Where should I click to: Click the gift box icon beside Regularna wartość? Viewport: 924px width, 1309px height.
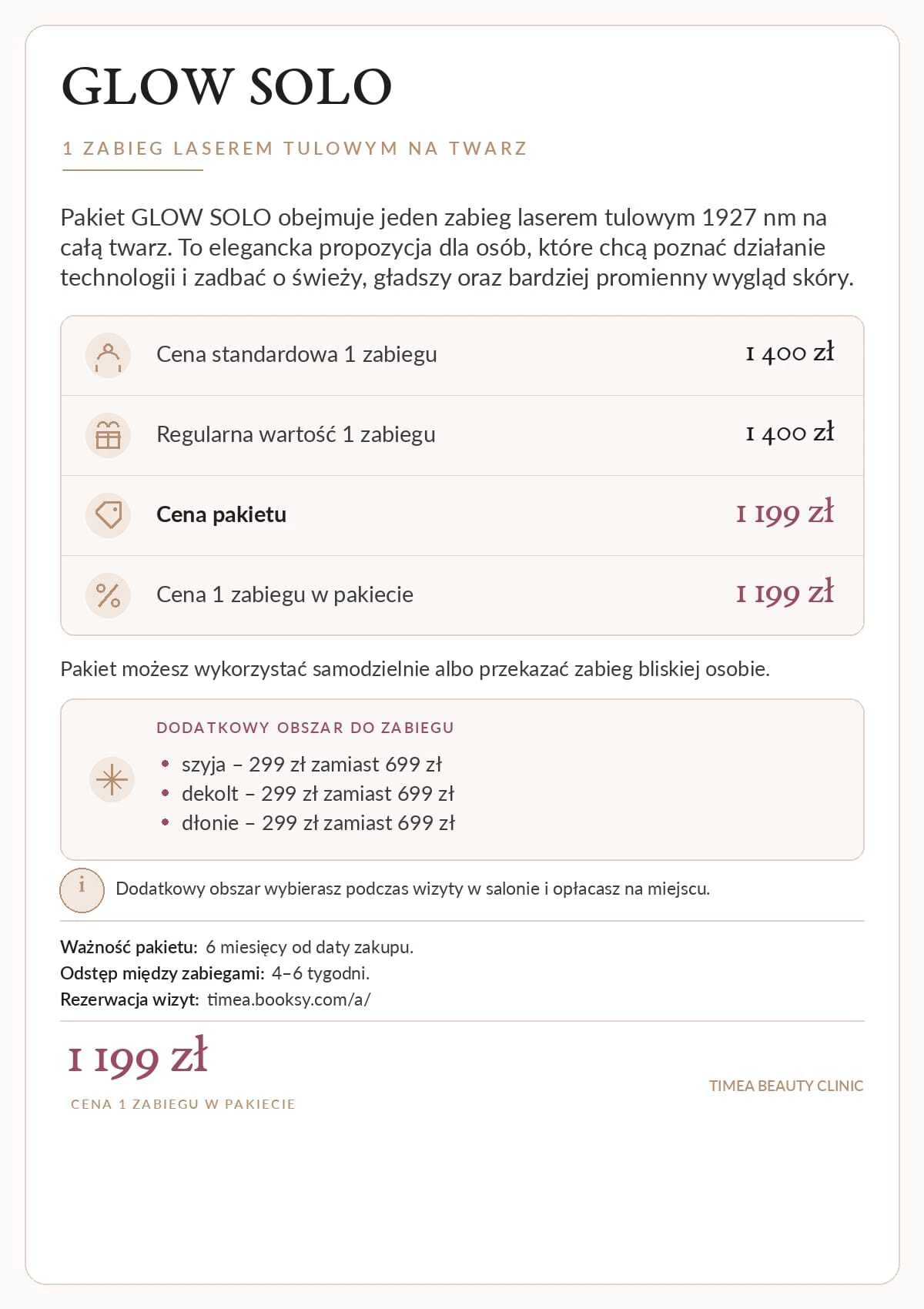[108, 435]
